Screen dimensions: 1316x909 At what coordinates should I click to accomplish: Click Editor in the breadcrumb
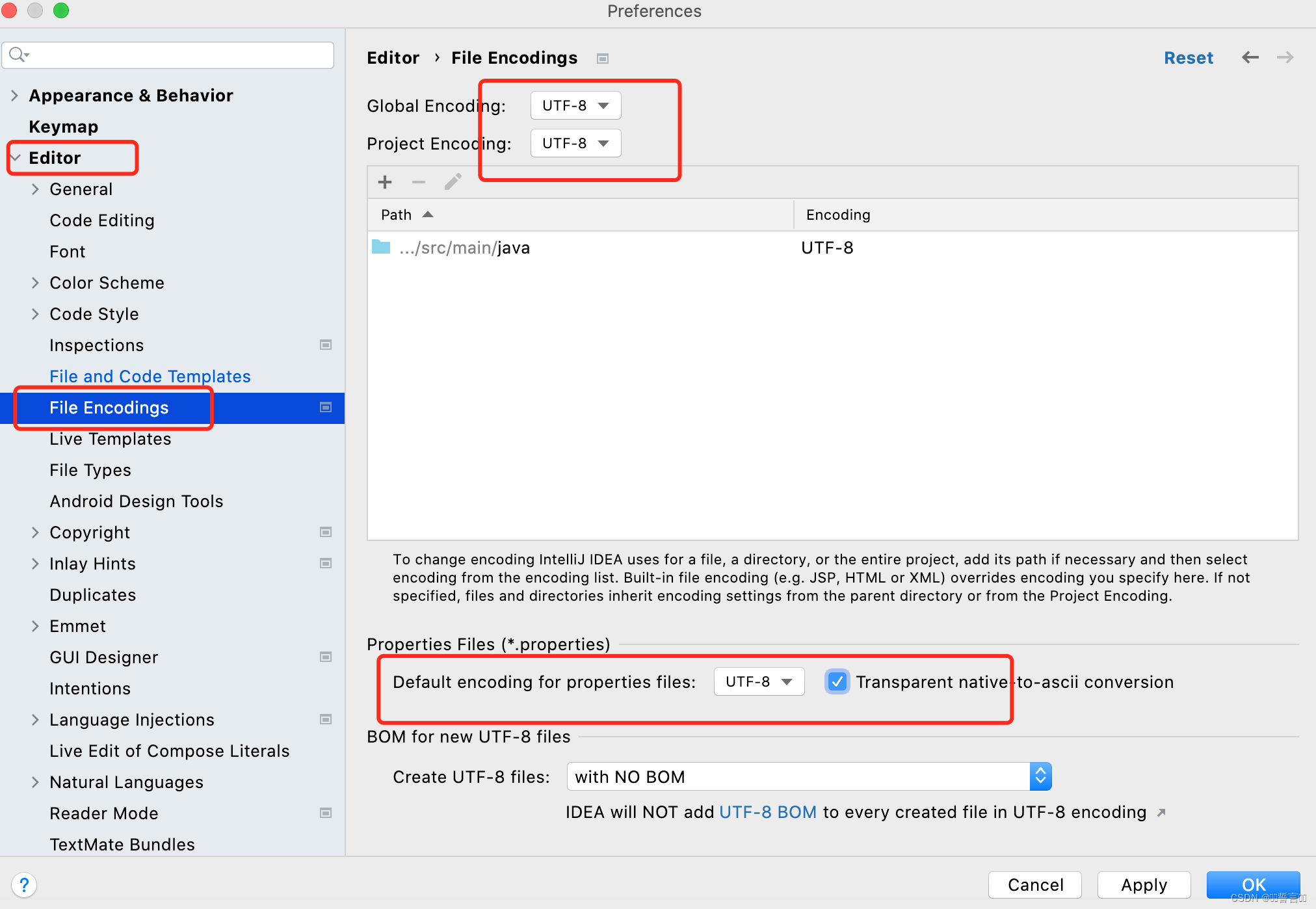tap(393, 58)
